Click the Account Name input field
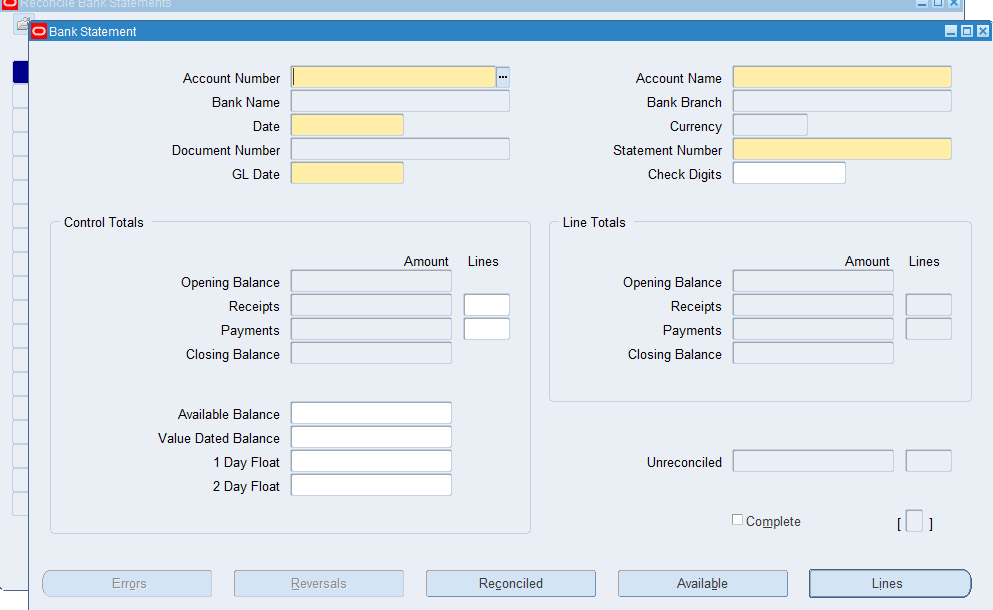The height and width of the screenshot is (610, 993). coord(841,77)
